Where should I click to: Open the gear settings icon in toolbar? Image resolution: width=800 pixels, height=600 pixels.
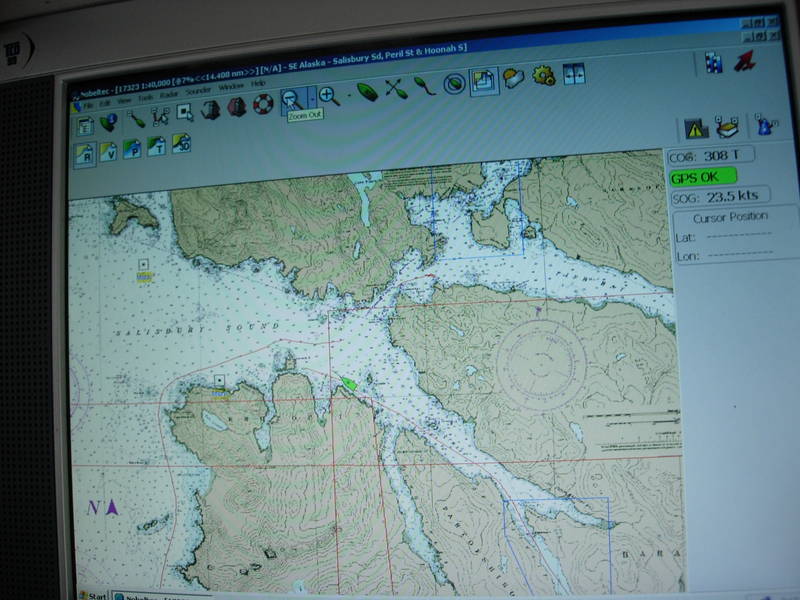pyautogui.click(x=543, y=76)
